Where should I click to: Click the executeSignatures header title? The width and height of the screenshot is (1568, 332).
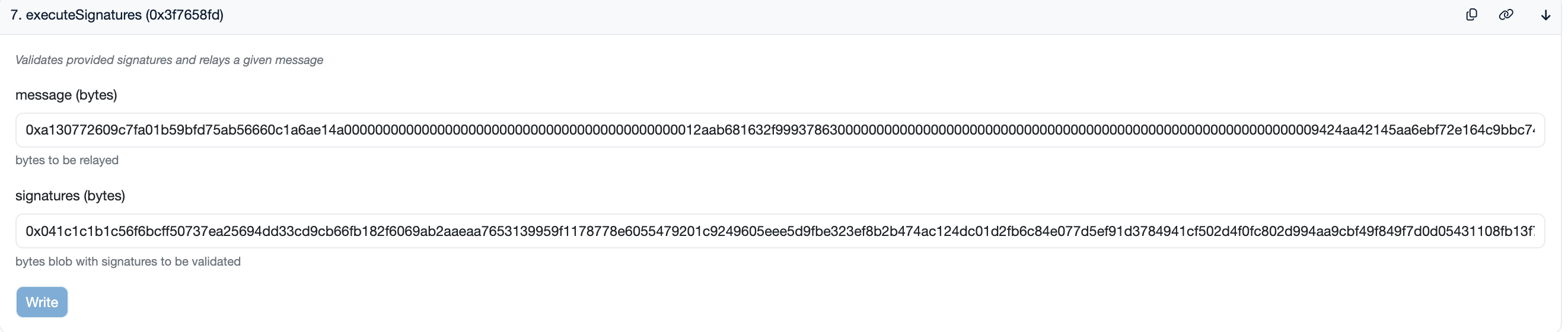click(83, 15)
